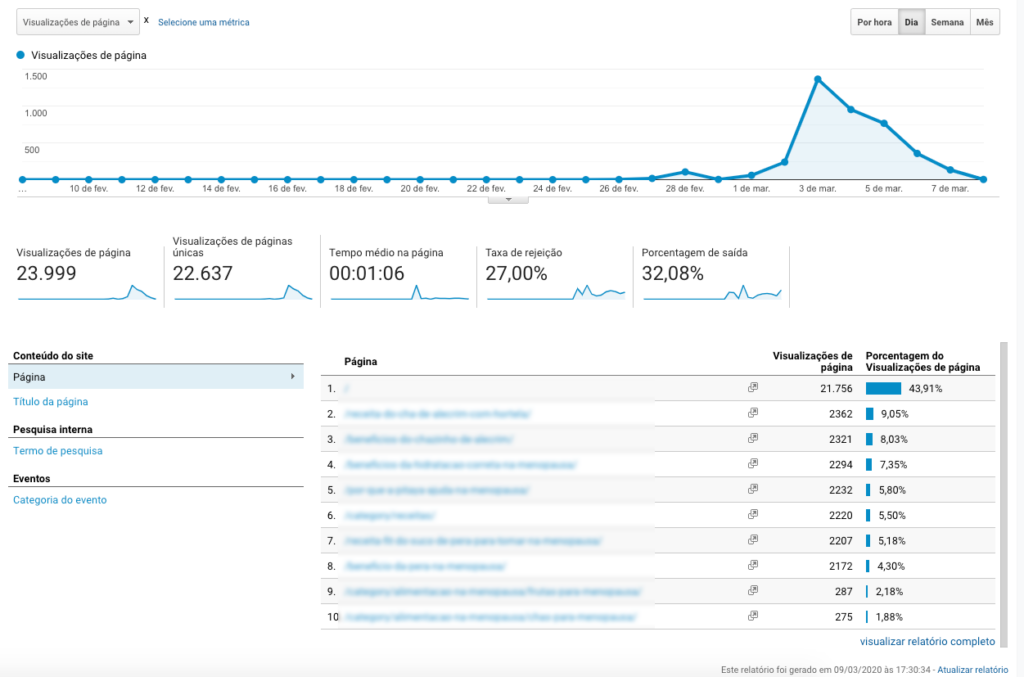Remove the Visualizações de página metric (x)
The width and height of the screenshot is (1024, 677).
[146, 20]
